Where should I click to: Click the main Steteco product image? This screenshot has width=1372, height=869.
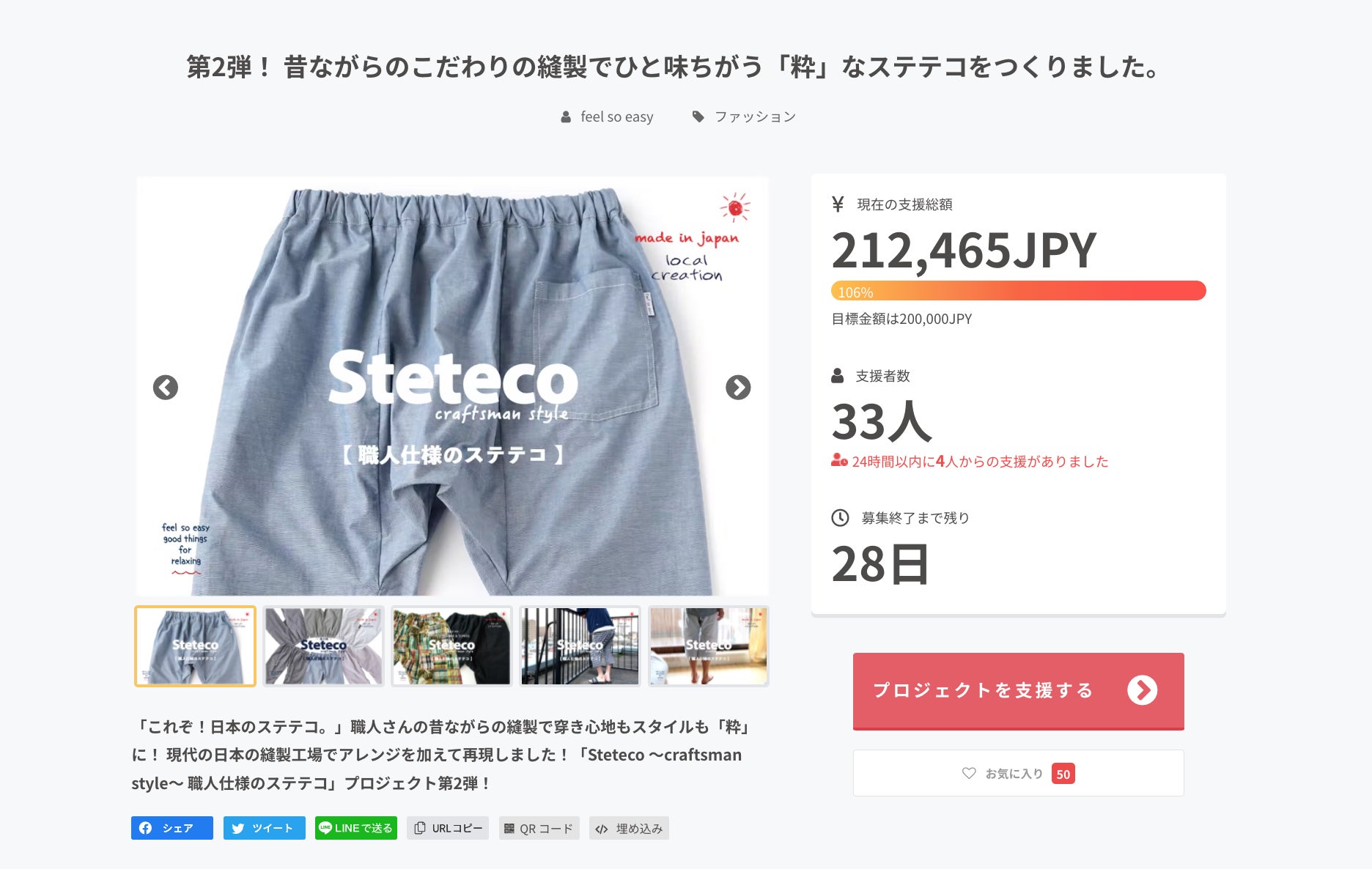452,386
